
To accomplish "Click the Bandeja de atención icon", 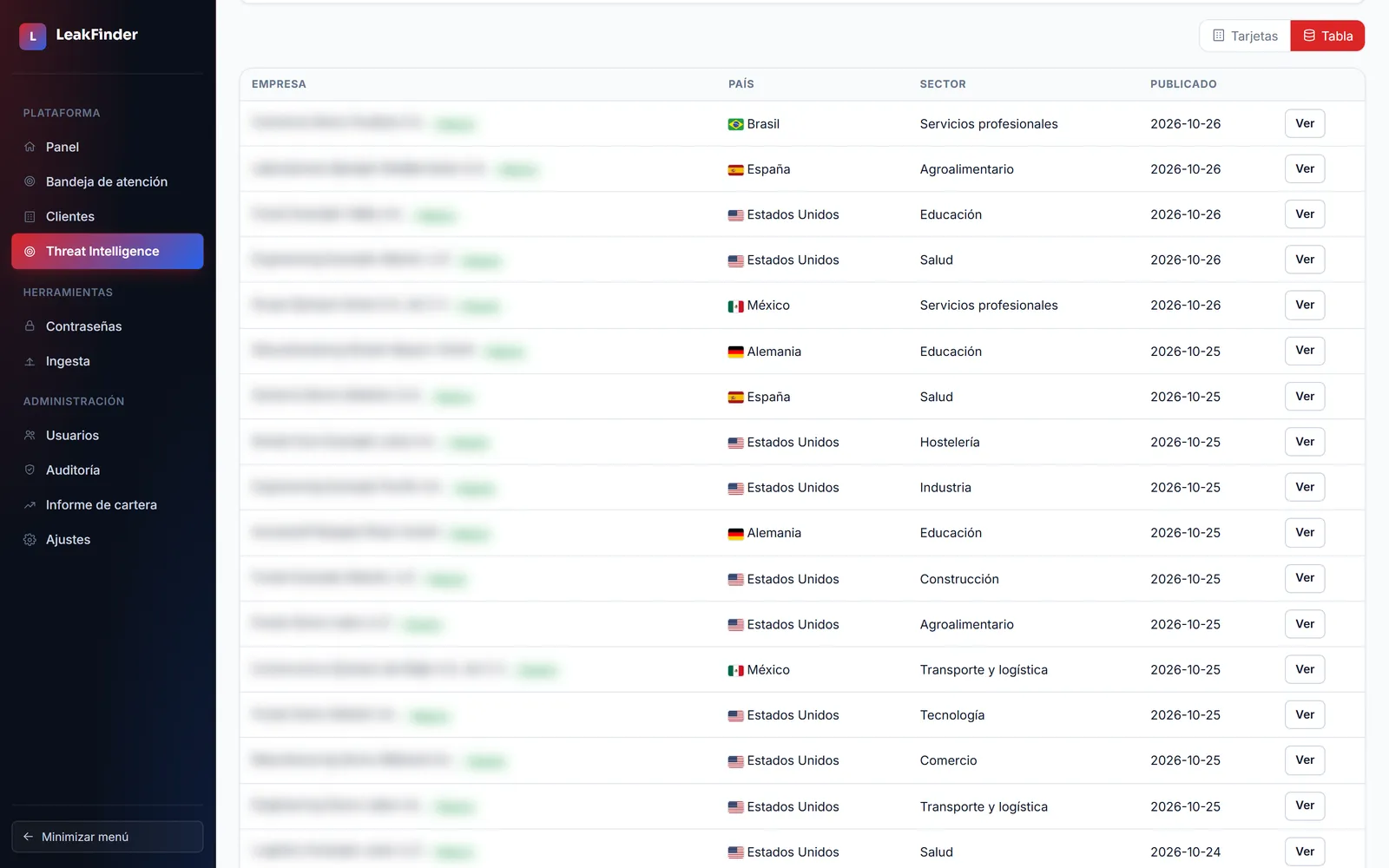I will coord(30,181).
